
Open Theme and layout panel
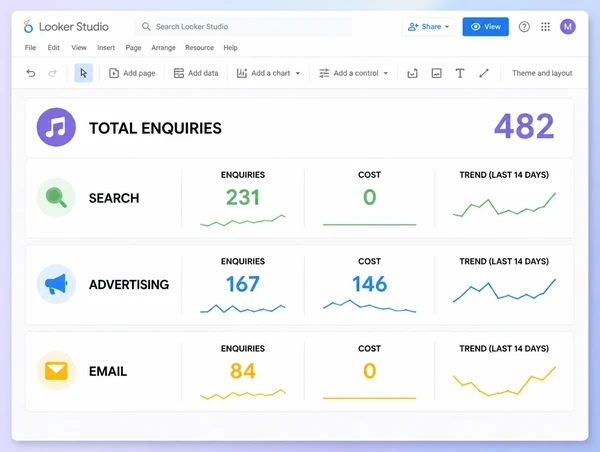pos(542,73)
